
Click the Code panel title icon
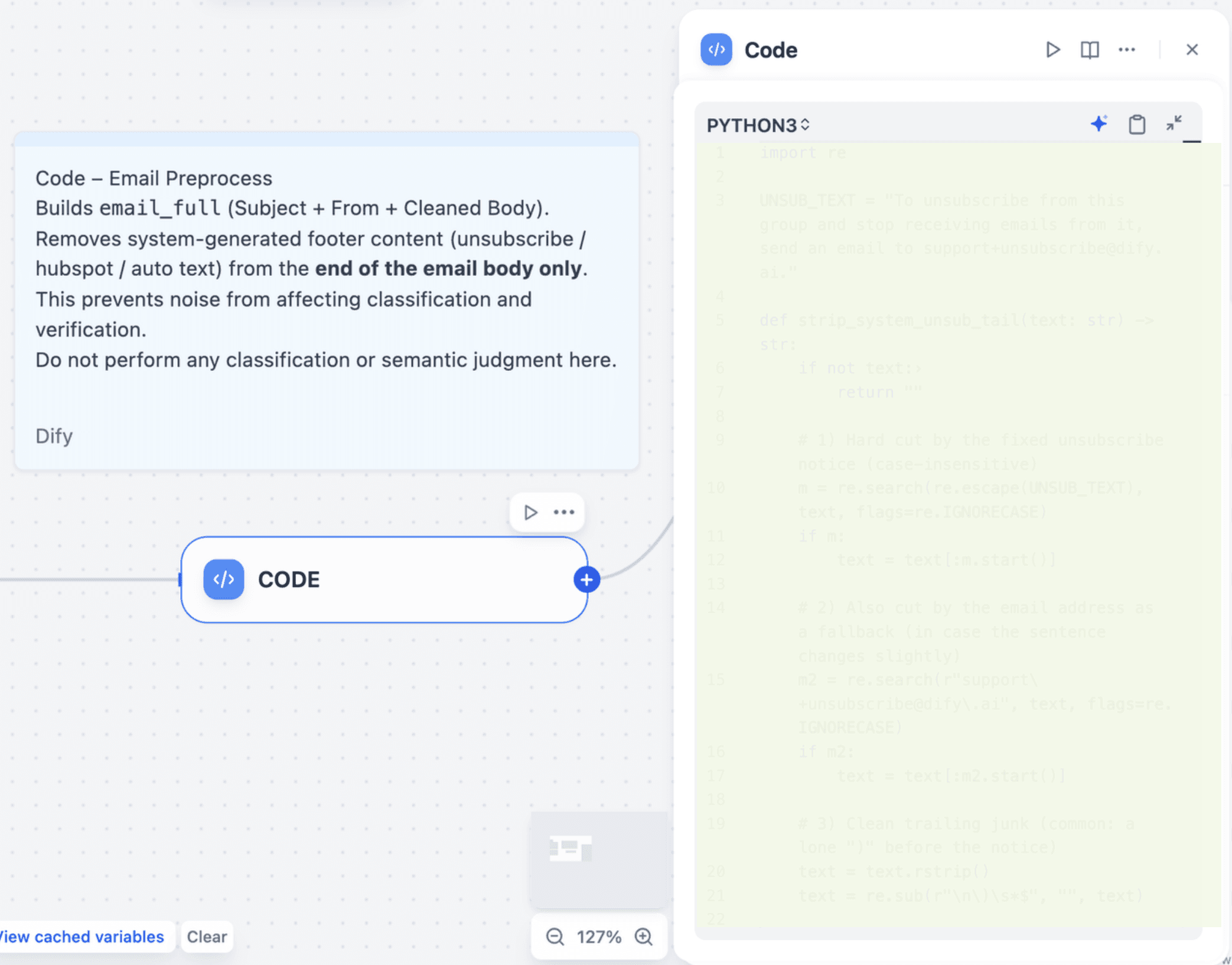coord(716,50)
